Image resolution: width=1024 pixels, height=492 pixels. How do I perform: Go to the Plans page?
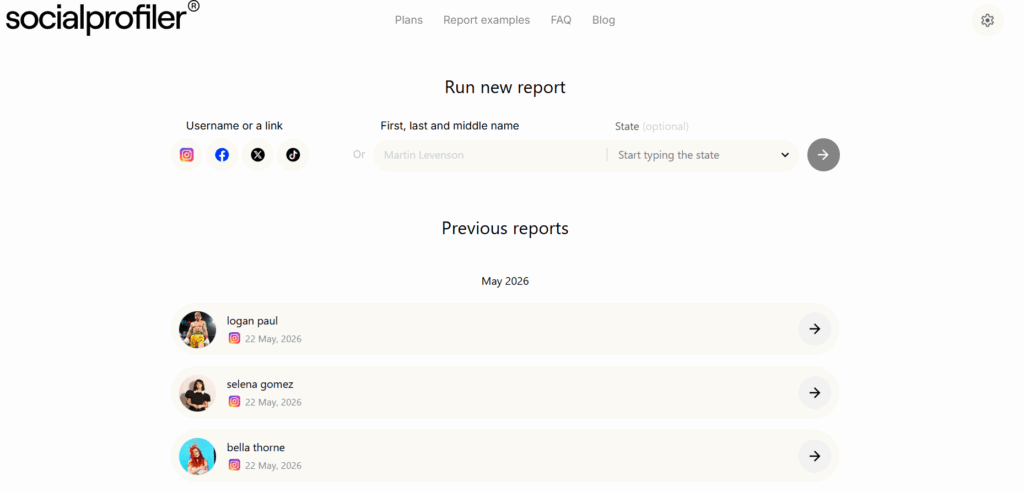click(x=409, y=20)
